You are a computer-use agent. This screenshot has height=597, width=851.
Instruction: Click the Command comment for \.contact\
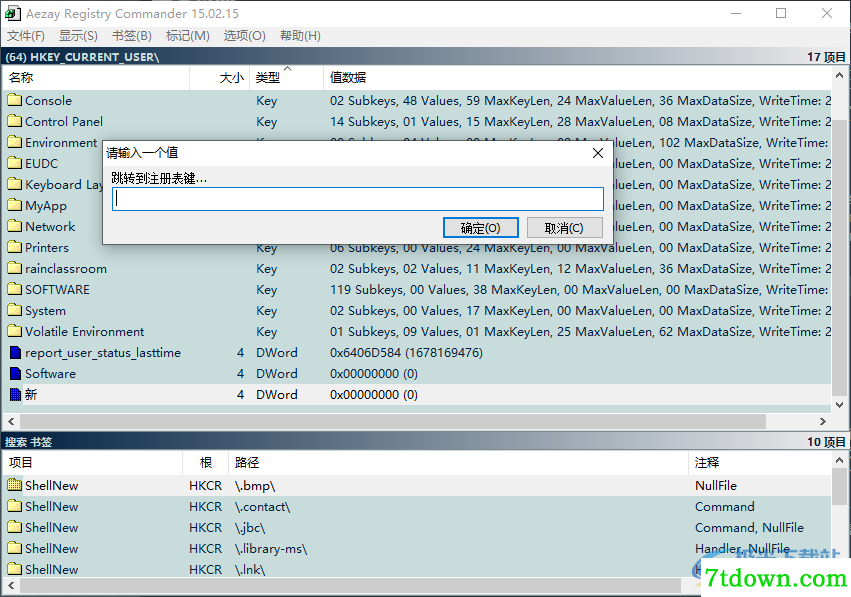coord(725,506)
